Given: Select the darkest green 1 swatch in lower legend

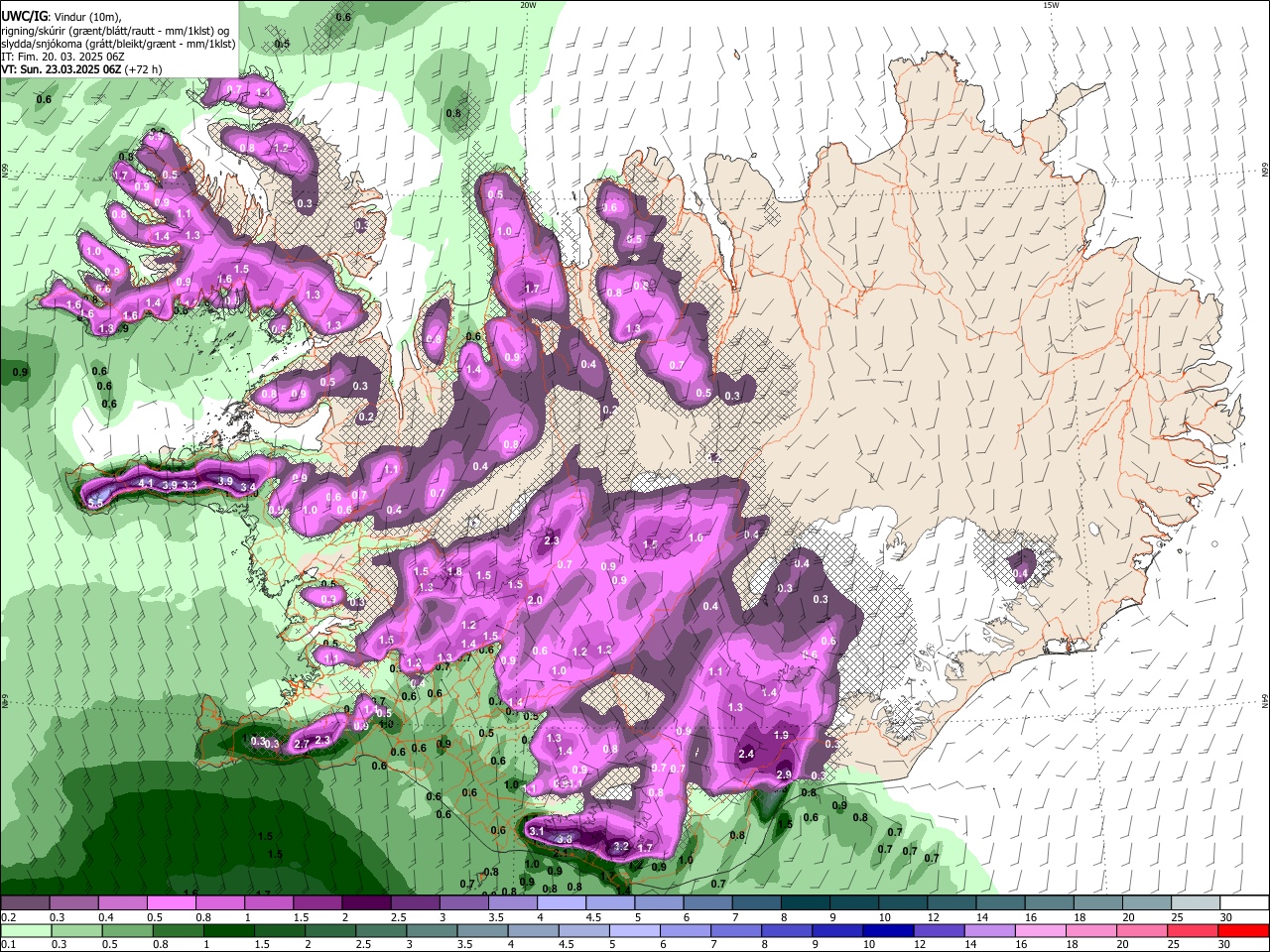Looking at the screenshot, I should (229, 930).
